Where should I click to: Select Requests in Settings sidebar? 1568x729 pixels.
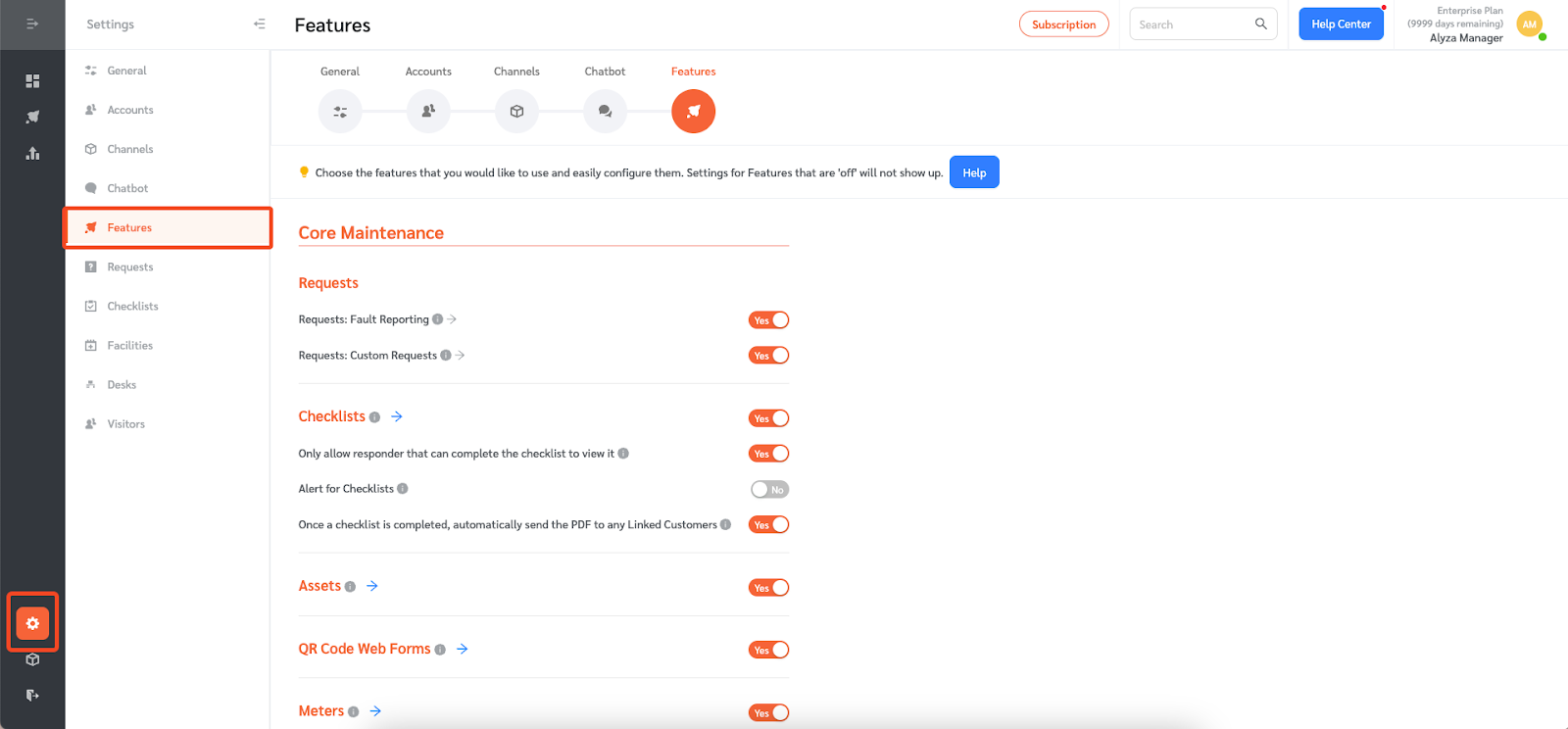168,267
